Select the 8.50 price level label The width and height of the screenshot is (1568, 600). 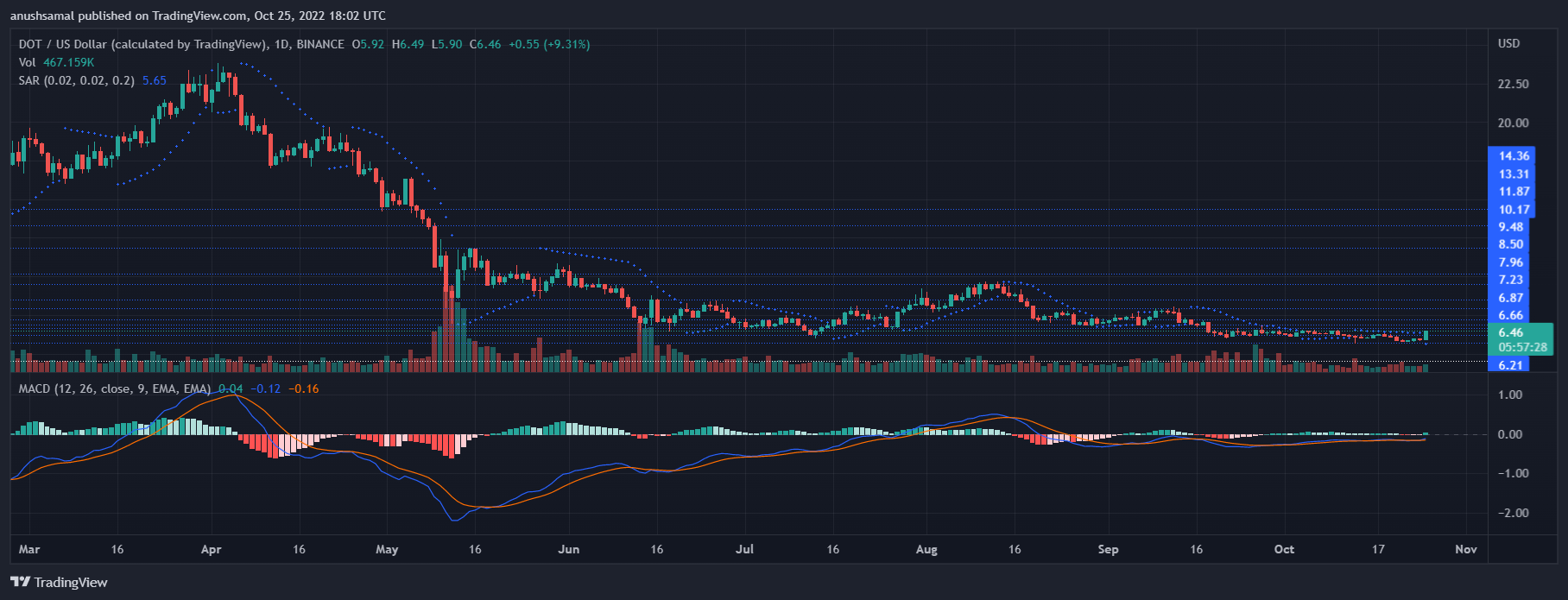pos(1511,244)
